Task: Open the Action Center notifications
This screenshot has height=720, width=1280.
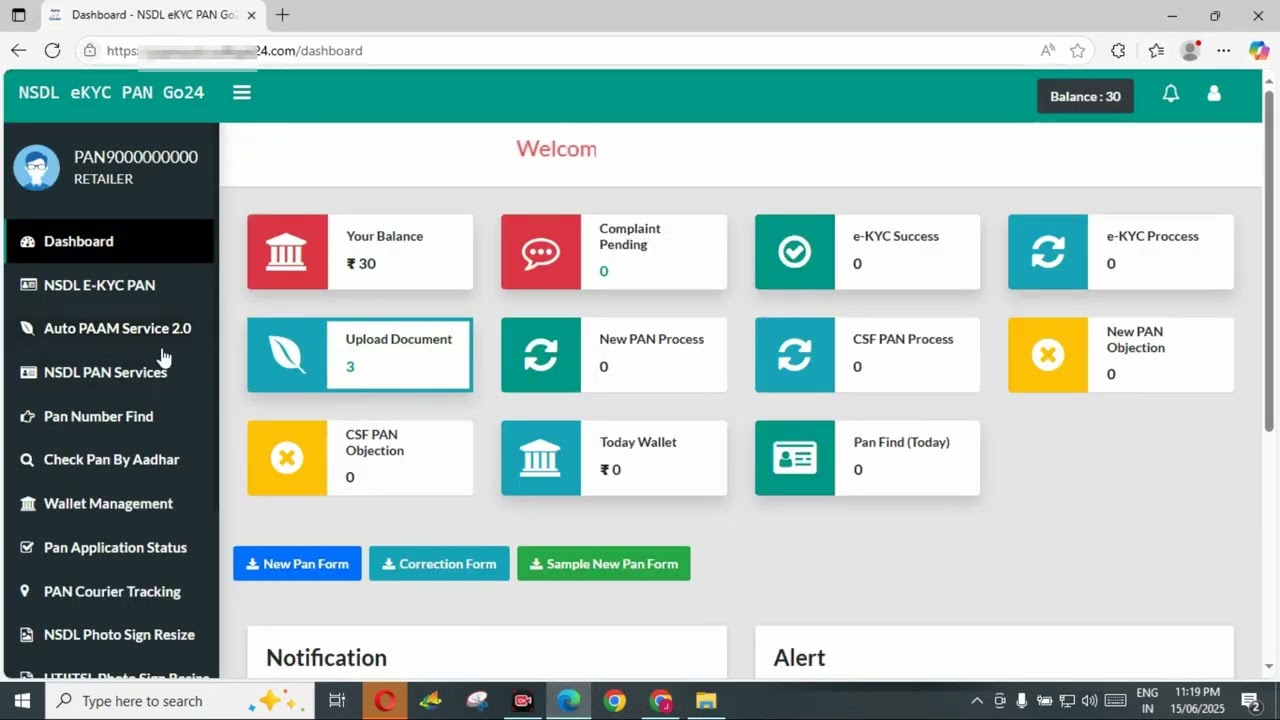Action: 1250,701
